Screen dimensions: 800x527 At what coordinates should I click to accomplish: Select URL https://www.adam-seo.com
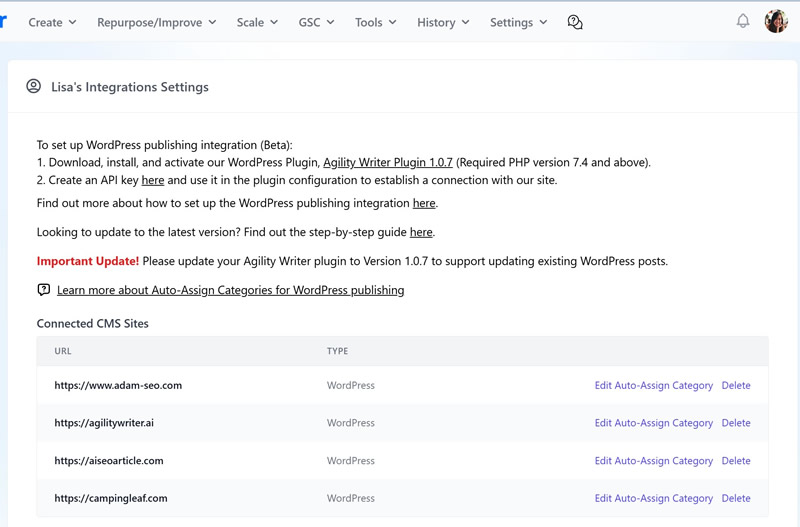click(118, 385)
